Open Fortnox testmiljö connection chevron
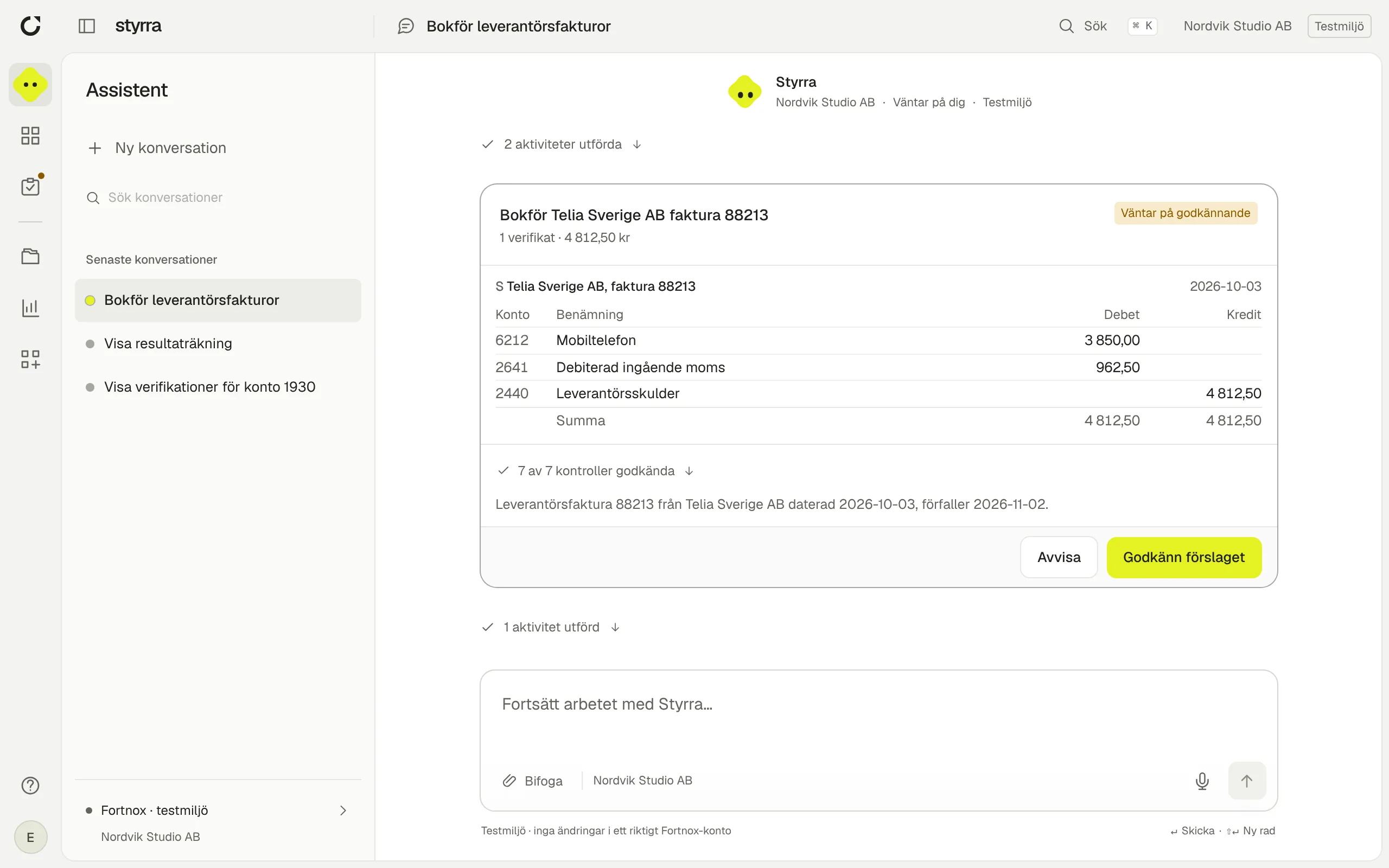 343,810
